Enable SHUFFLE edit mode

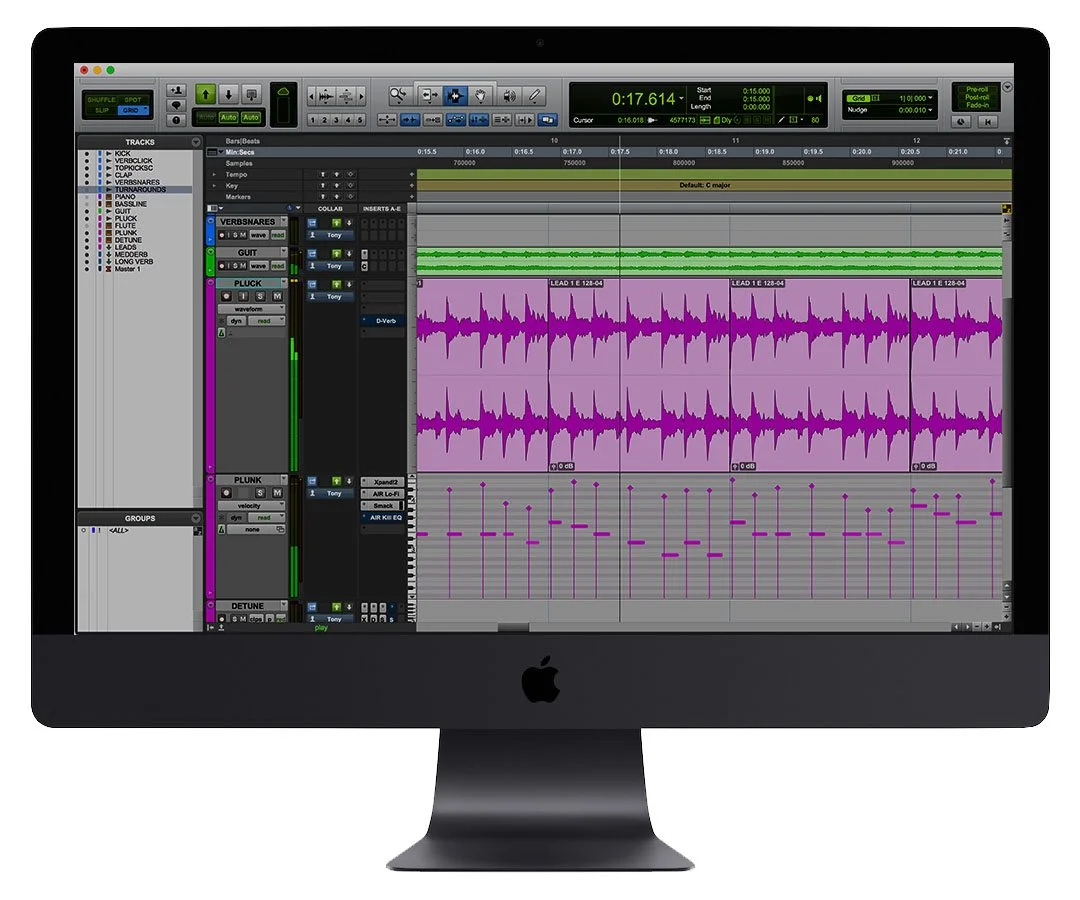(x=101, y=100)
